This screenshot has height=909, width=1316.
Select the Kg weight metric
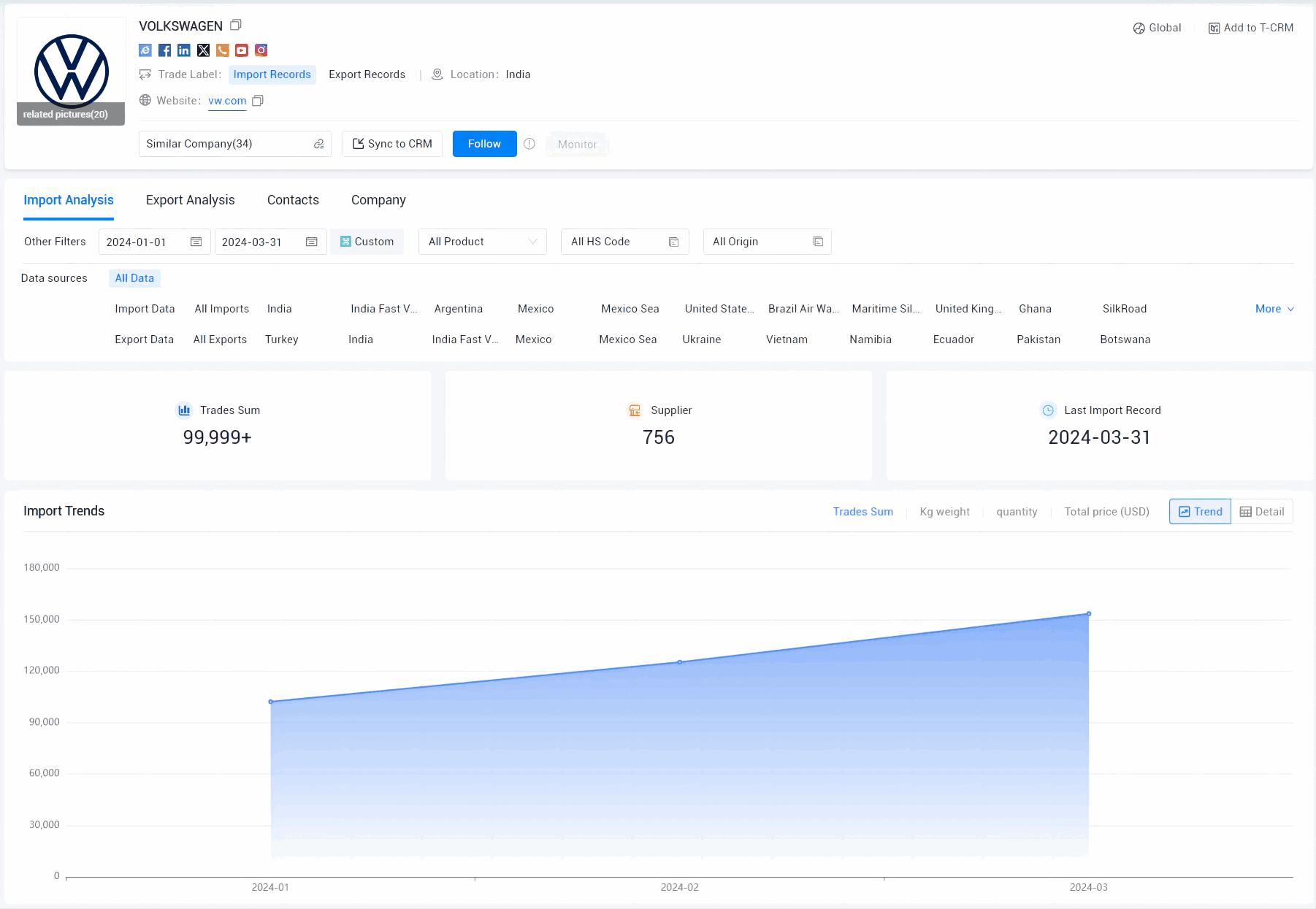944,512
